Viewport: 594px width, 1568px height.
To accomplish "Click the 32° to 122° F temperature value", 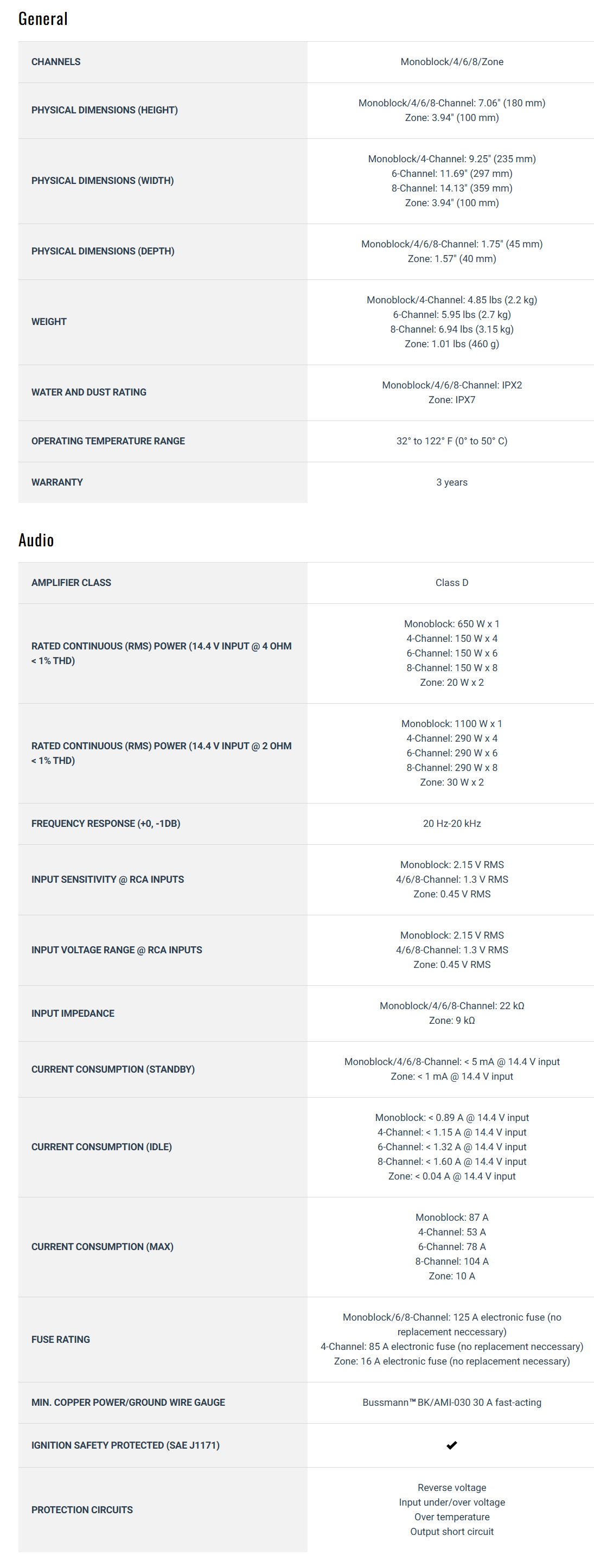I will point(451,441).
